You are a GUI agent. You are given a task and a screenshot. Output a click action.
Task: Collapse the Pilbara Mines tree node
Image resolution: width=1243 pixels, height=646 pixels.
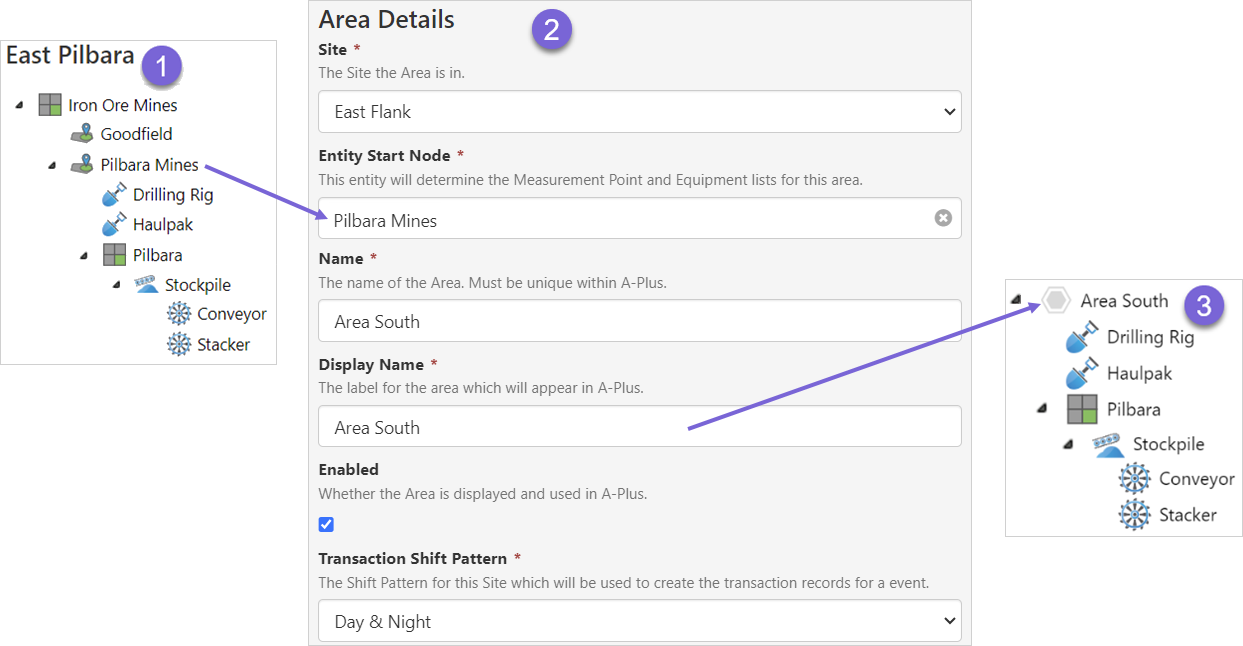[52, 165]
